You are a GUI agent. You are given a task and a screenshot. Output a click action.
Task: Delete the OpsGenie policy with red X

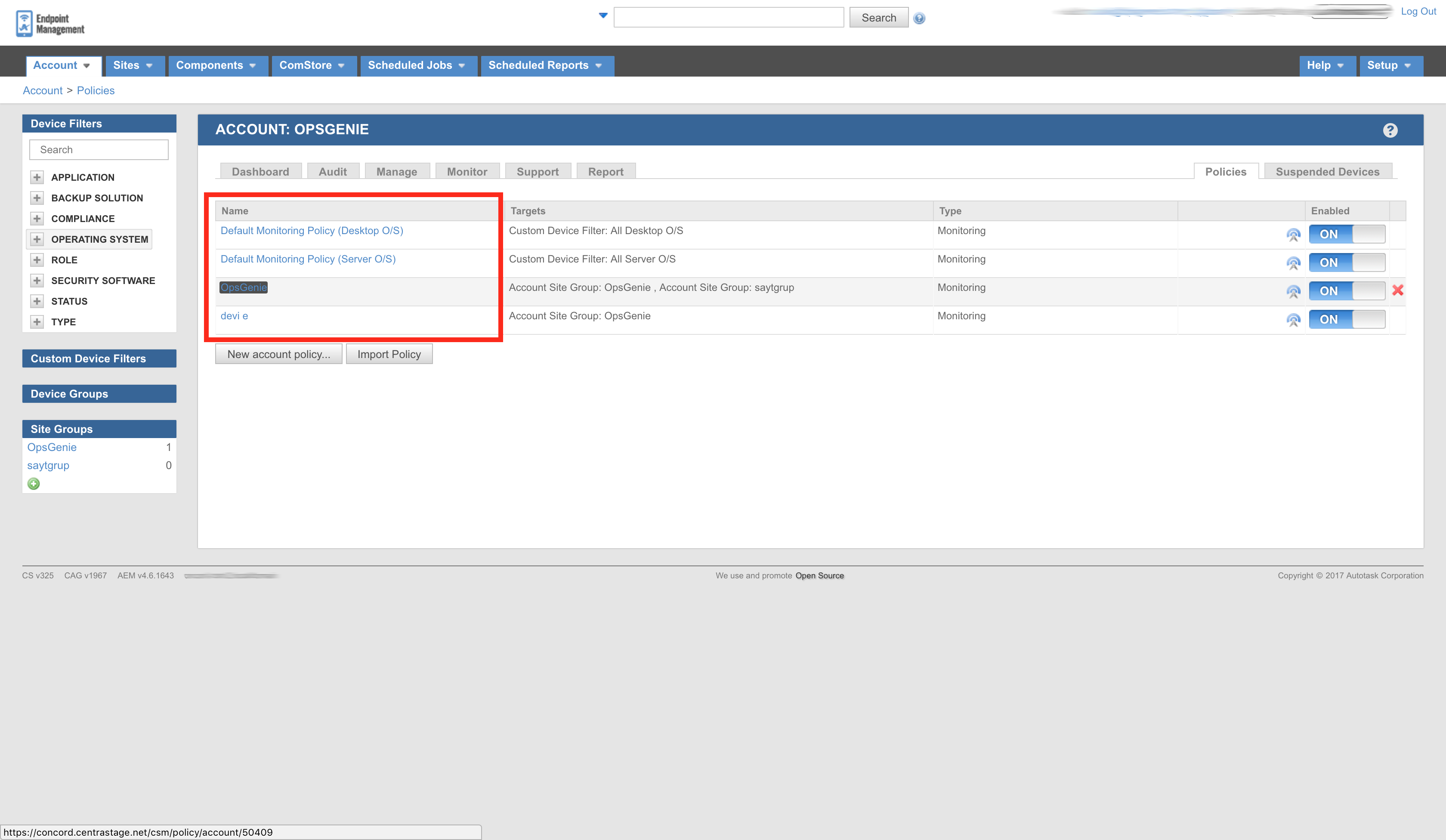click(x=1398, y=290)
